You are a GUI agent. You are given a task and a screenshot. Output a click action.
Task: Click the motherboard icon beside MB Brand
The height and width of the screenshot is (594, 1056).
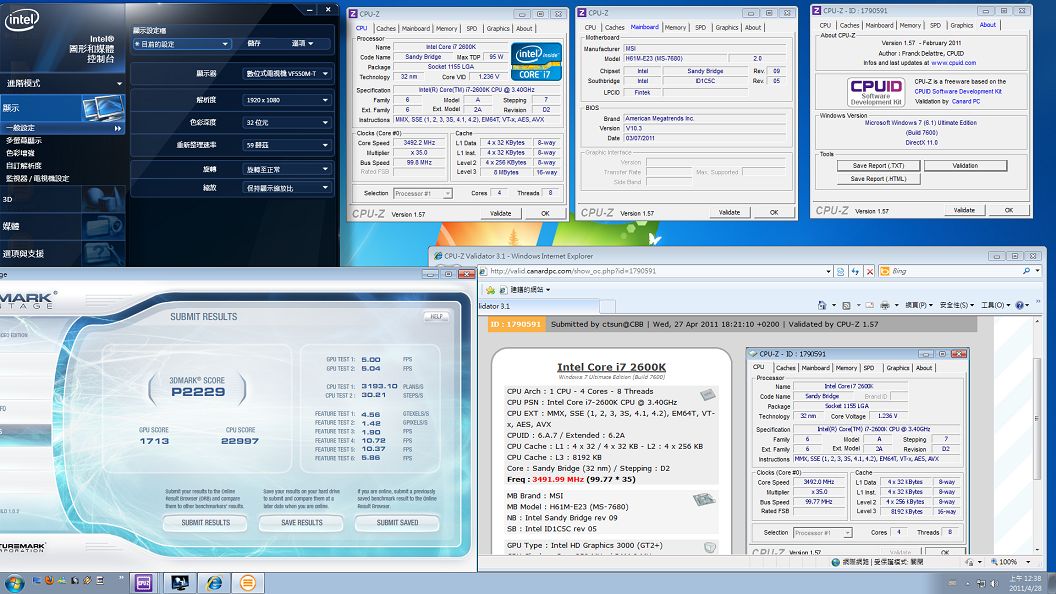pos(704,499)
